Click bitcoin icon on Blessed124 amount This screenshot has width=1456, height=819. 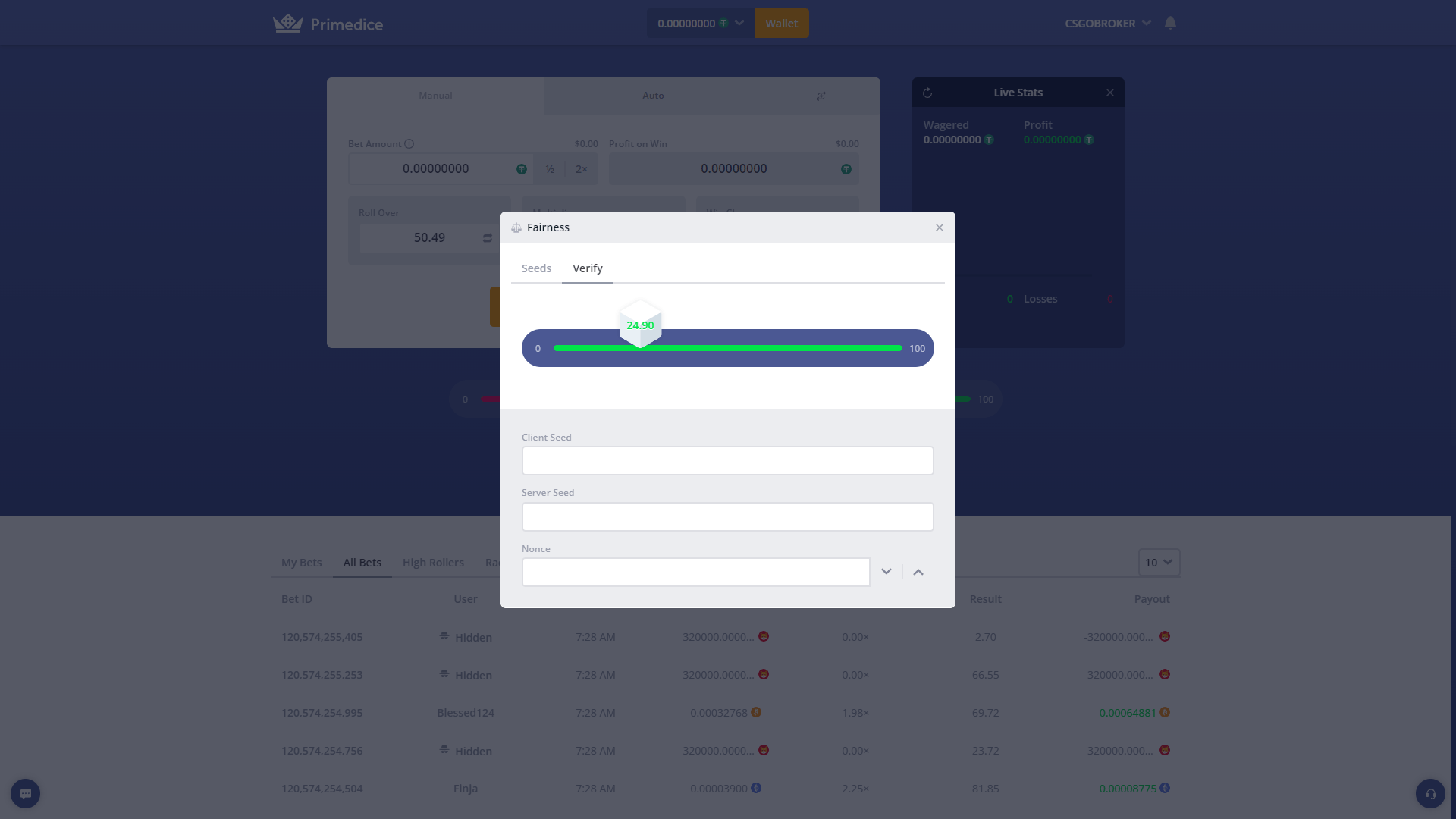(756, 712)
